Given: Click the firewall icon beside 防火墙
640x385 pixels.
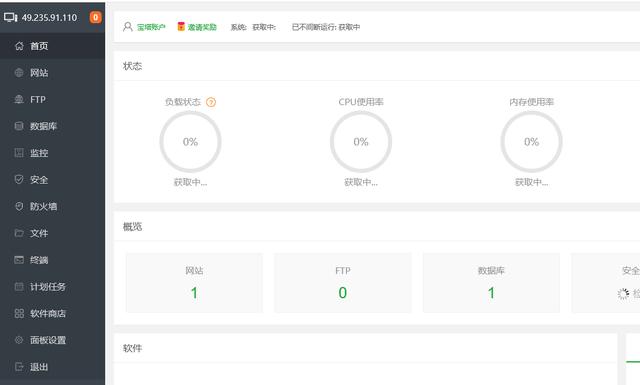Looking at the screenshot, I should pos(19,207).
